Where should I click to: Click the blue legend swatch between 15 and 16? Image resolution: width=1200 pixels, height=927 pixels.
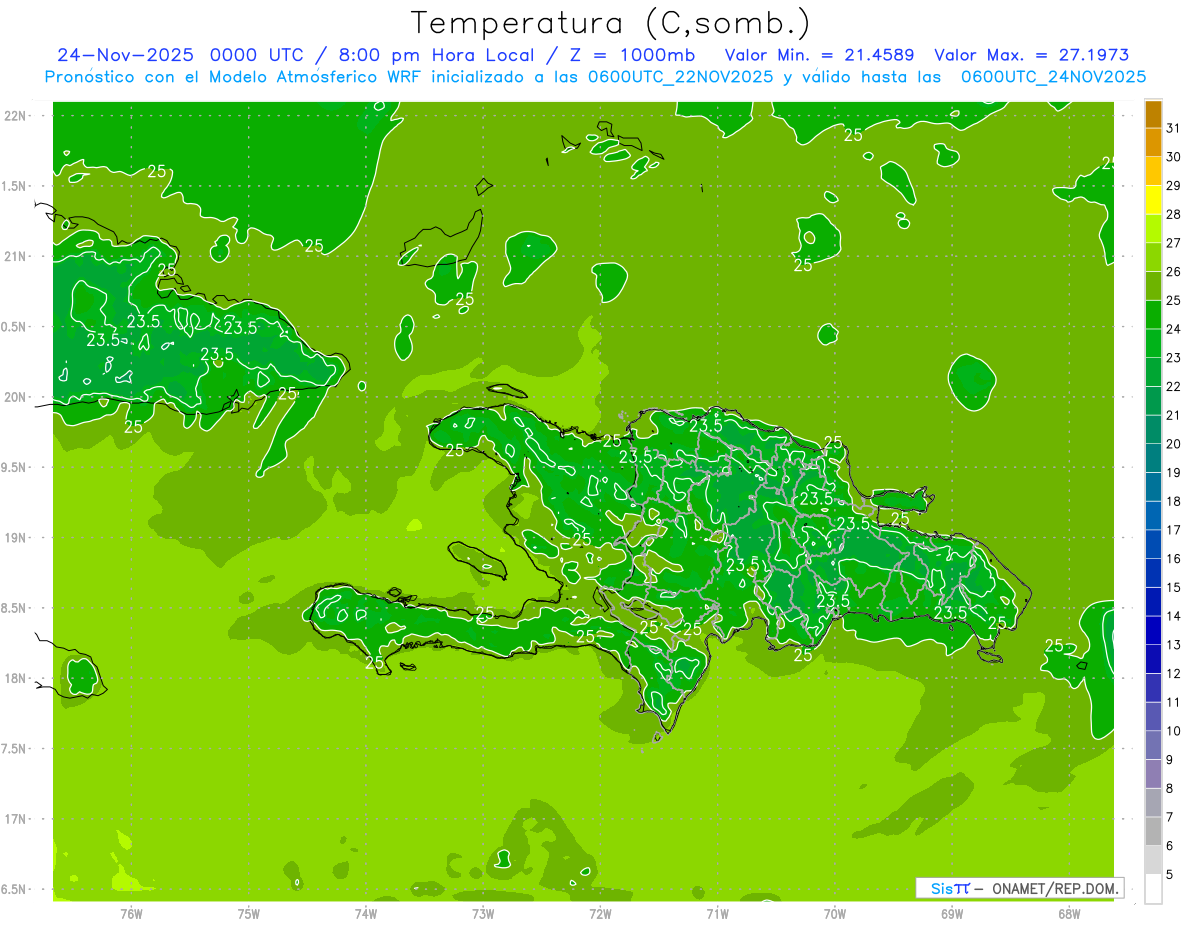1153,573
